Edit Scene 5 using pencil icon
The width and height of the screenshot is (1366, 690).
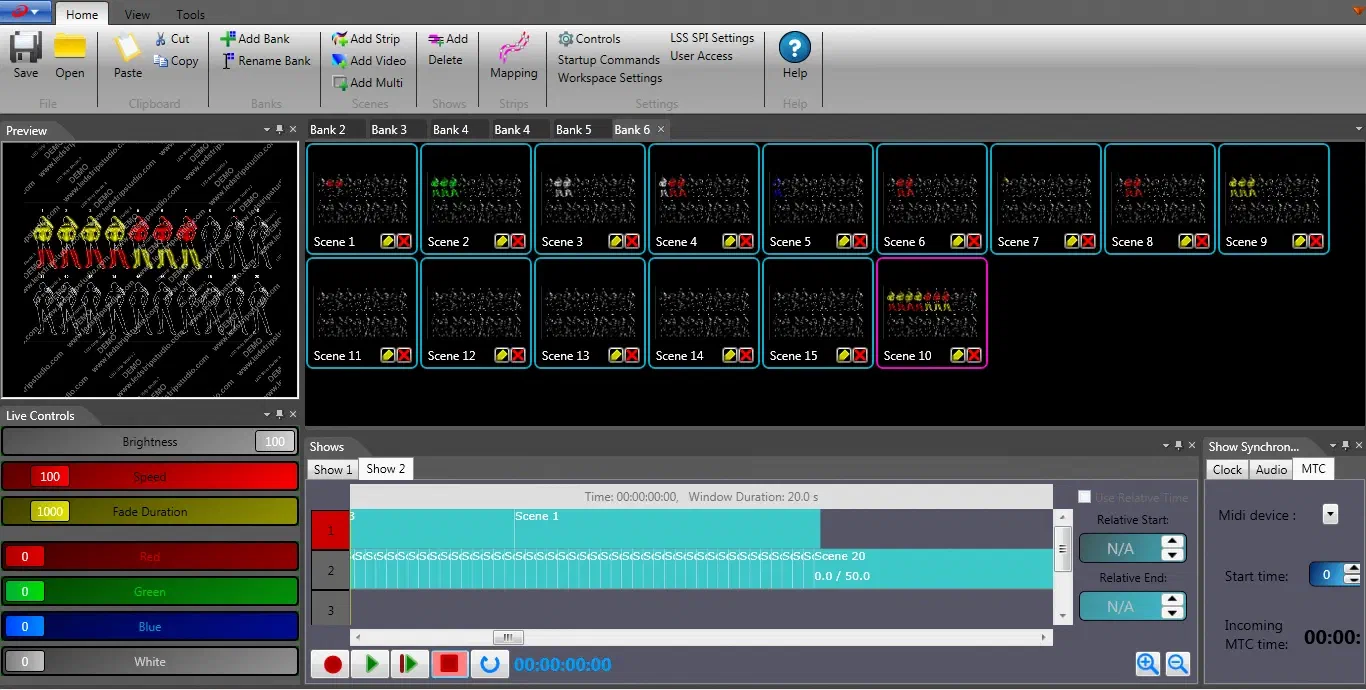pos(843,242)
